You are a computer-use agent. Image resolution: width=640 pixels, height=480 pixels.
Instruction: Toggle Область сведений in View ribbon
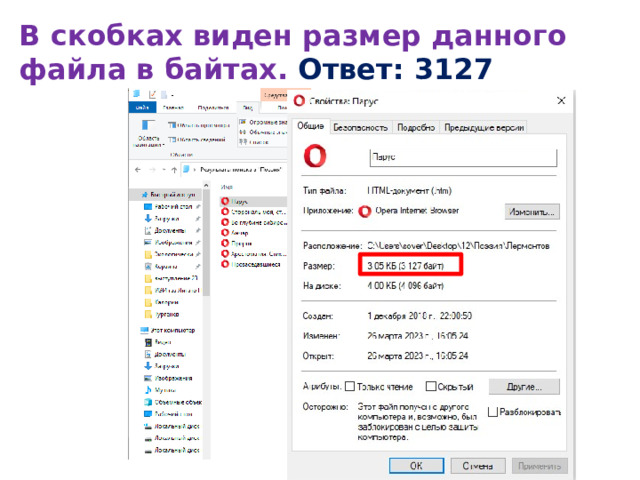[x=197, y=140]
